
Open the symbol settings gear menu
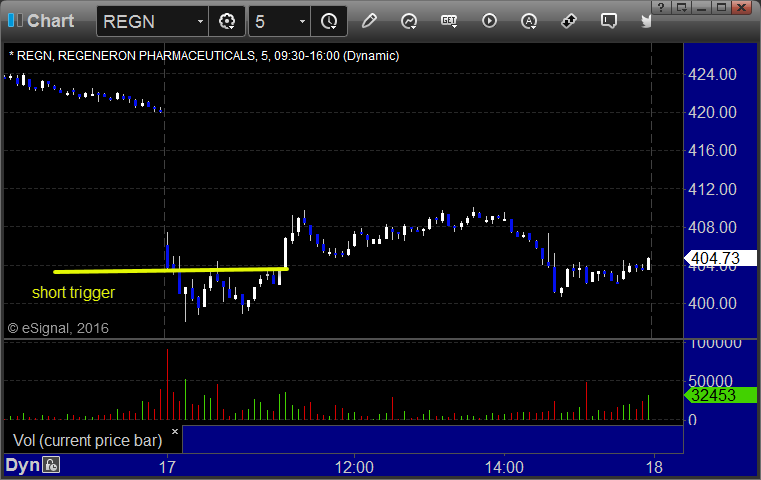tap(227, 21)
